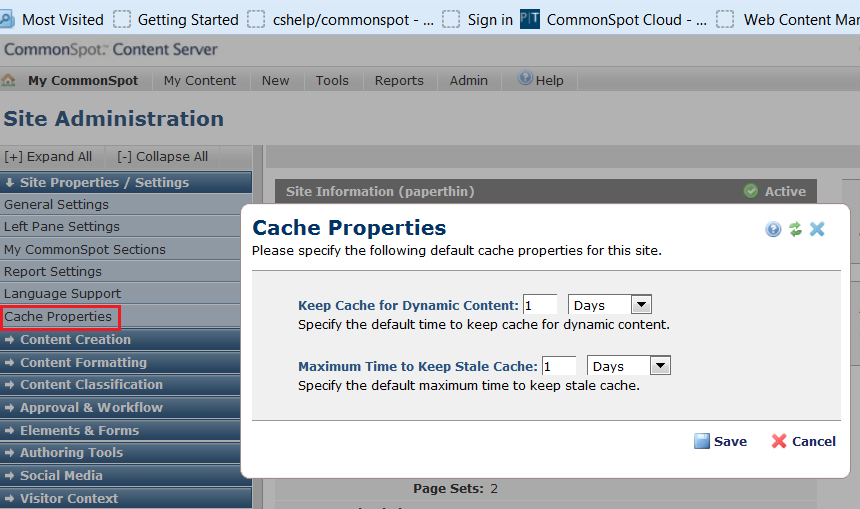This screenshot has height=509, width=860.
Task: Collapse the Site Properties / Settings section
Action: tap(126, 182)
